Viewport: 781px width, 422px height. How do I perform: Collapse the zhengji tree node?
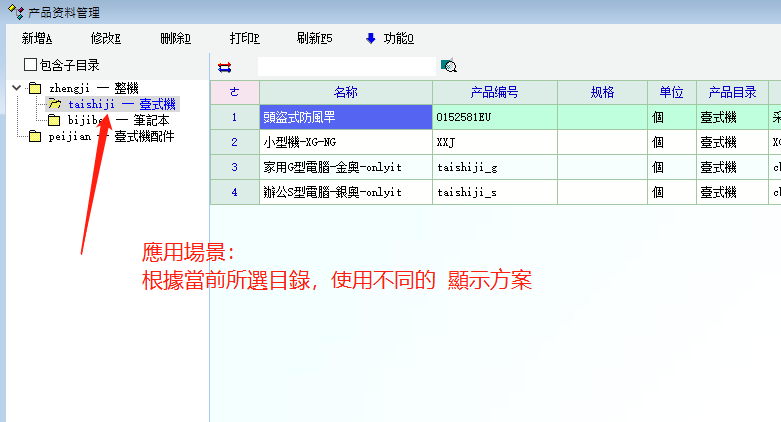(17, 89)
